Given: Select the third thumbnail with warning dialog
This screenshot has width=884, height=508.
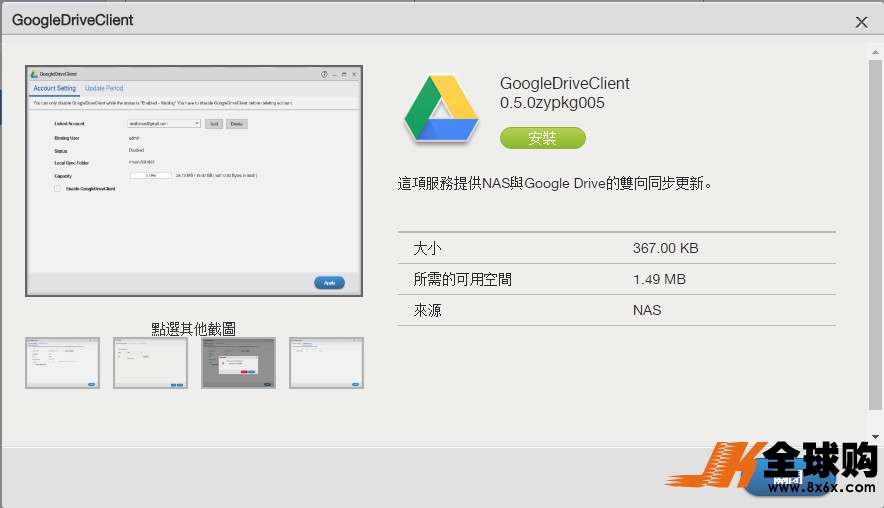Looking at the screenshot, I should point(238,362).
